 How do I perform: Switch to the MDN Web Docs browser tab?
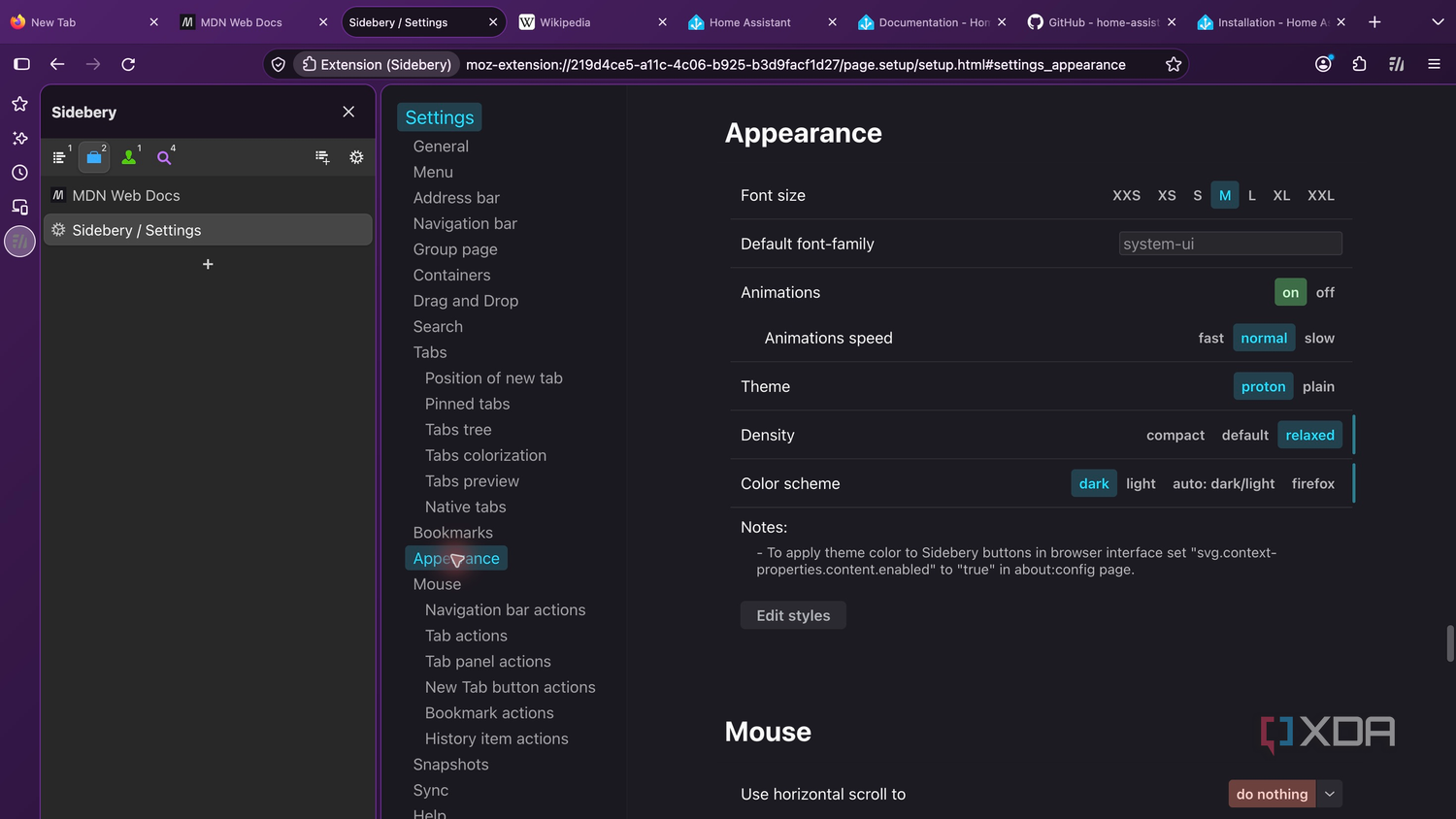[x=255, y=22]
